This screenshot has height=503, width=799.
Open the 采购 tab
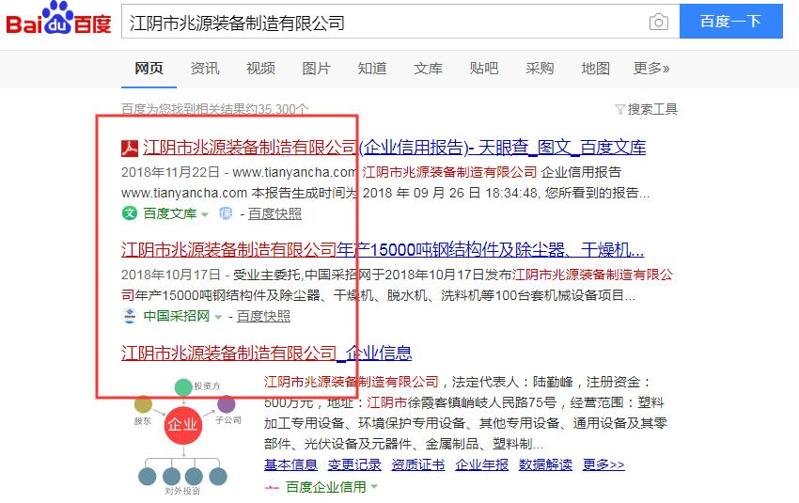[540, 68]
